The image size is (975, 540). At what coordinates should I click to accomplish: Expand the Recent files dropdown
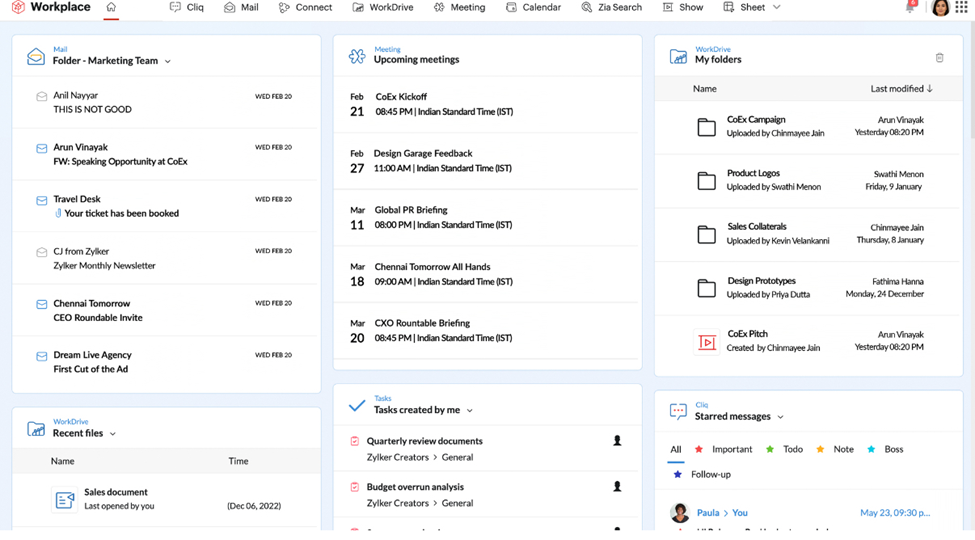[113, 434]
